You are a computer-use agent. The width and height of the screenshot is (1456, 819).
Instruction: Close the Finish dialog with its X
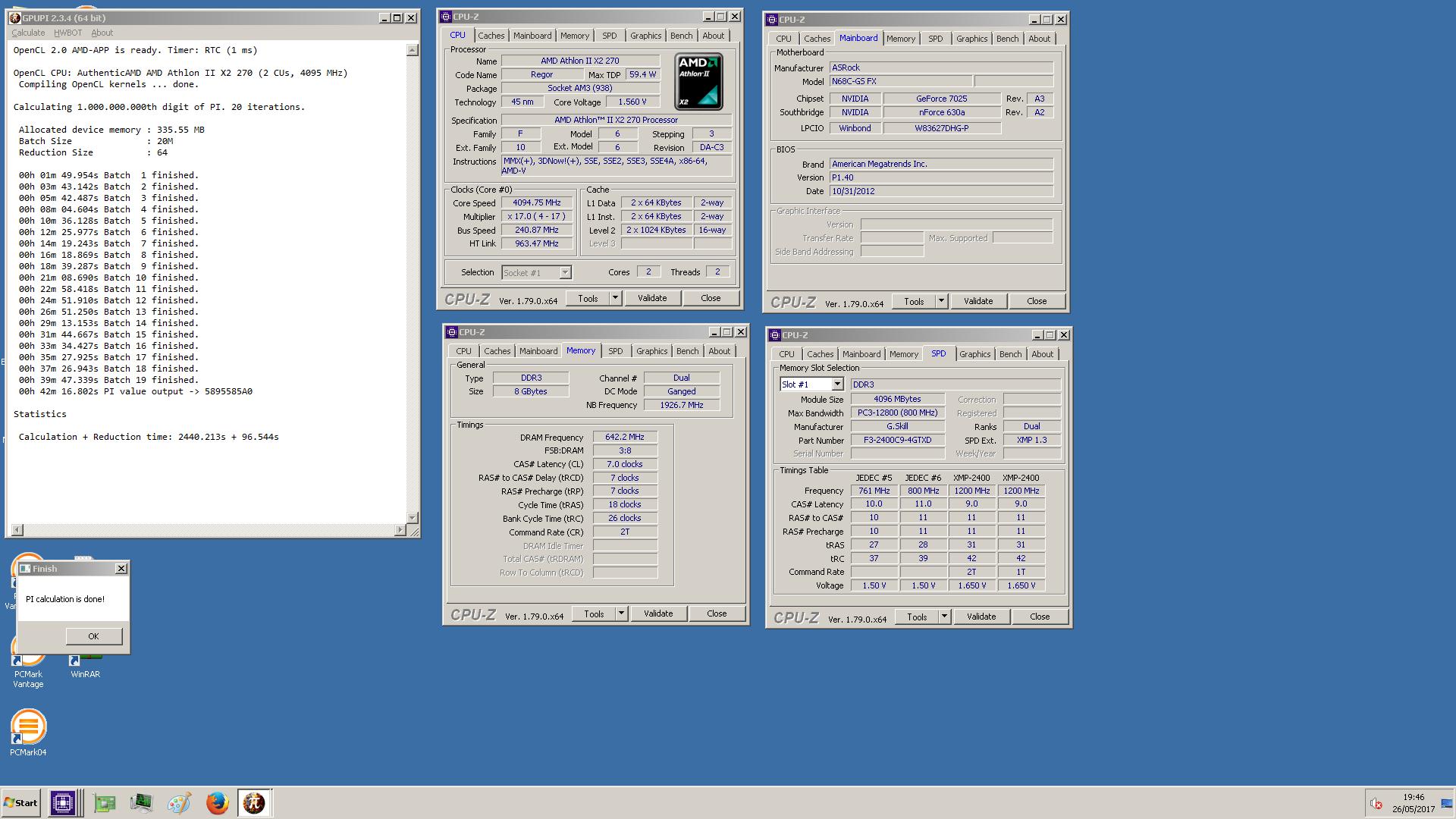point(121,568)
